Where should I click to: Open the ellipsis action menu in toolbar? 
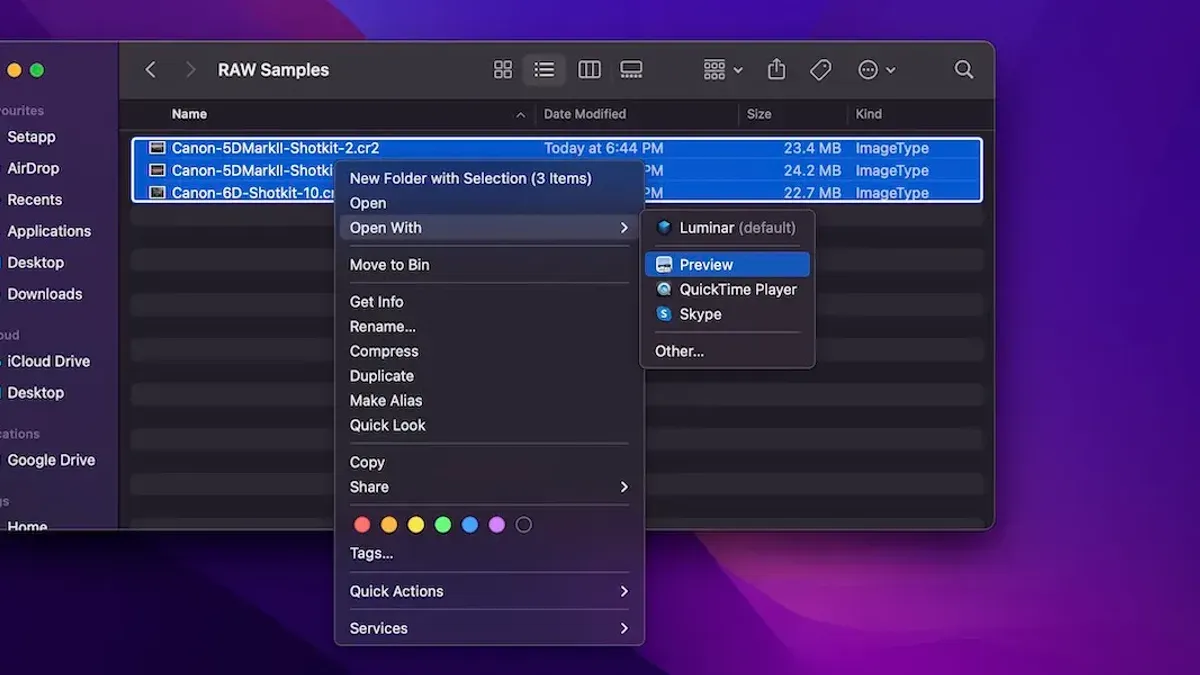click(x=877, y=69)
